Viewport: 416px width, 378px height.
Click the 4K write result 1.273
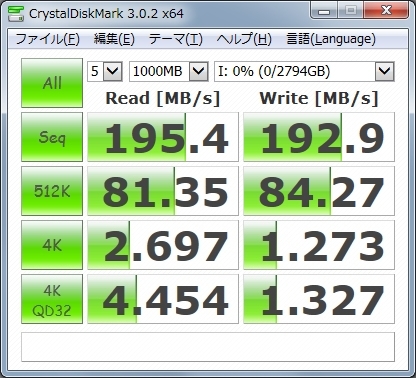click(319, 245)
